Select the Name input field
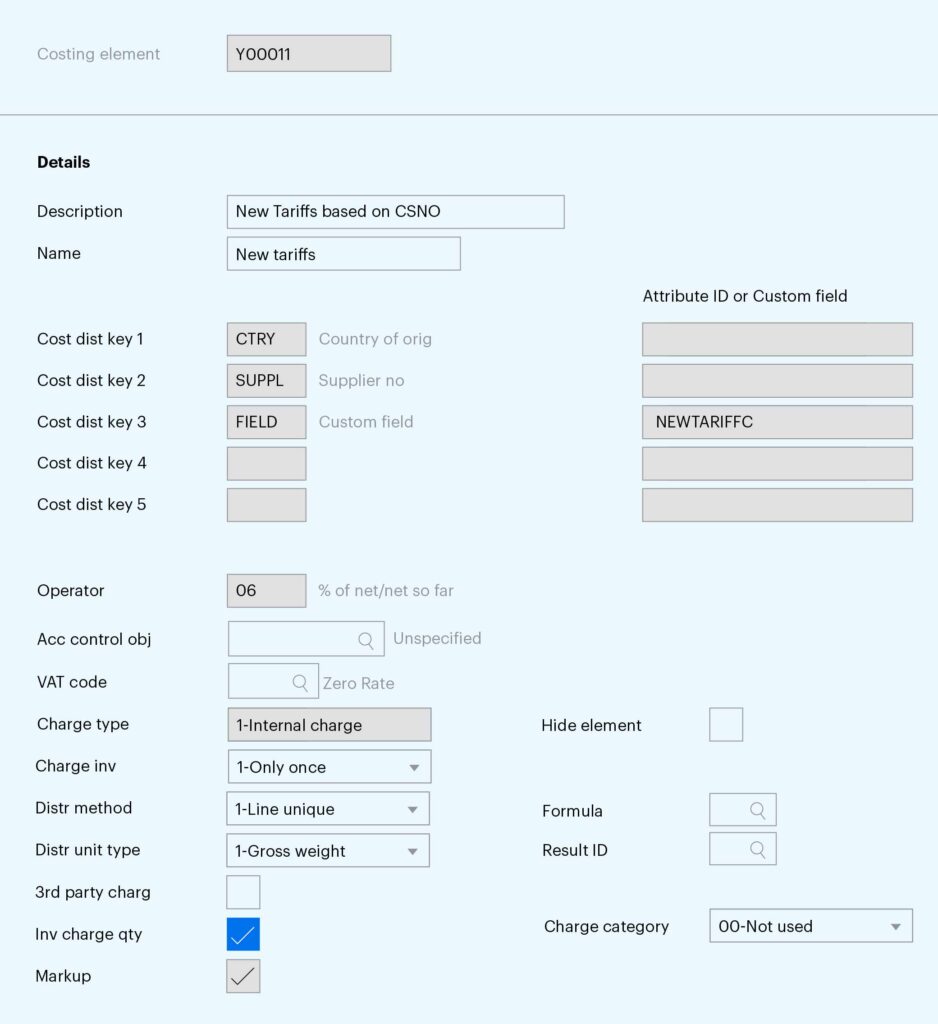 pyautogui.click(x=344, y=253)
